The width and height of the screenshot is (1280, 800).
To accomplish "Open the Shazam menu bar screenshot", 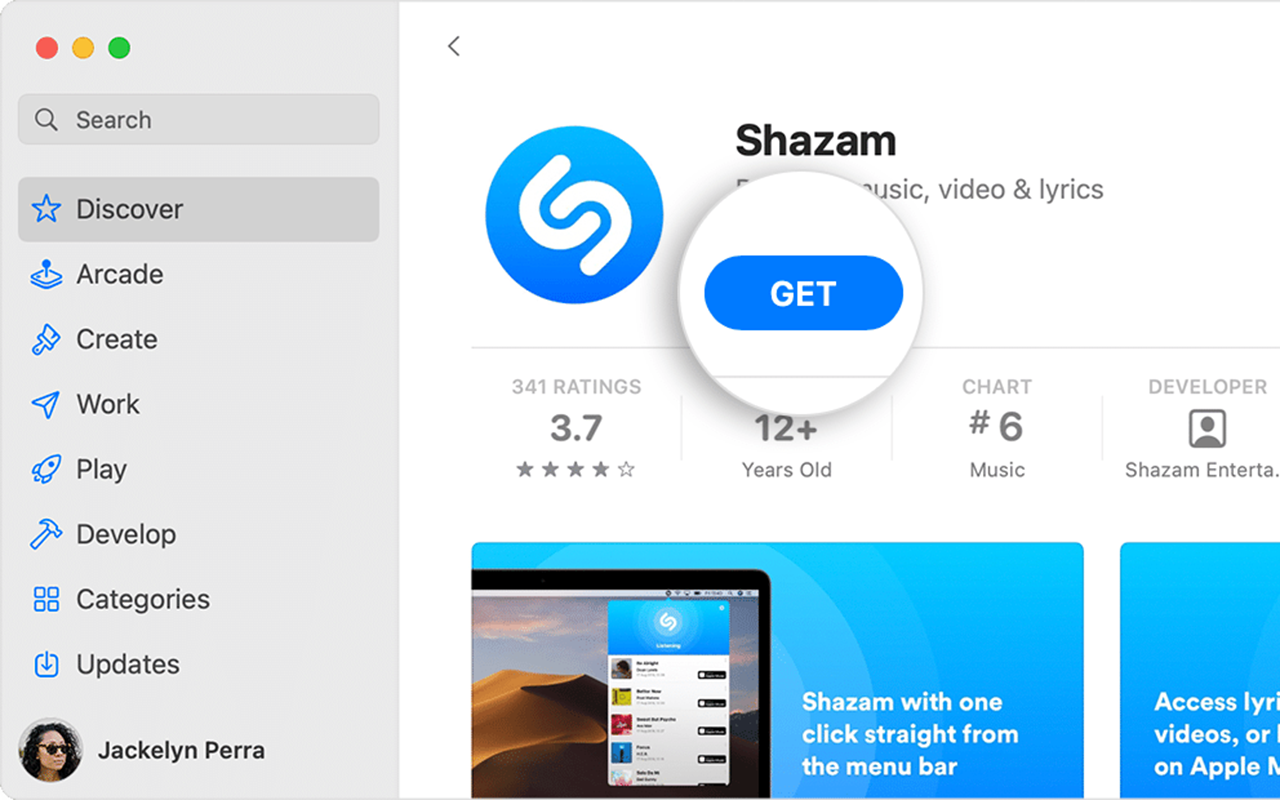I will click(777, 671).
